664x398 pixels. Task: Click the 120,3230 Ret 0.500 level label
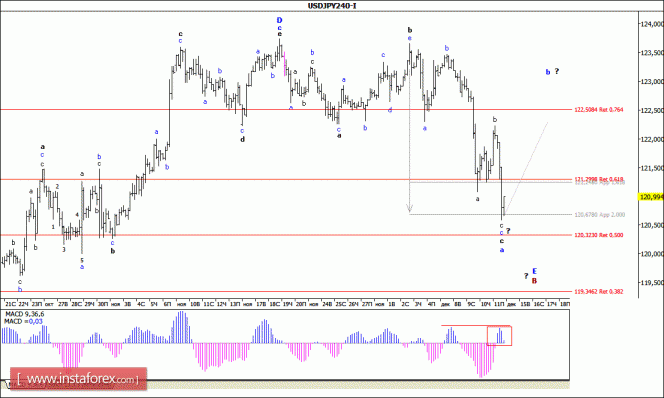[x=599, y=235]
